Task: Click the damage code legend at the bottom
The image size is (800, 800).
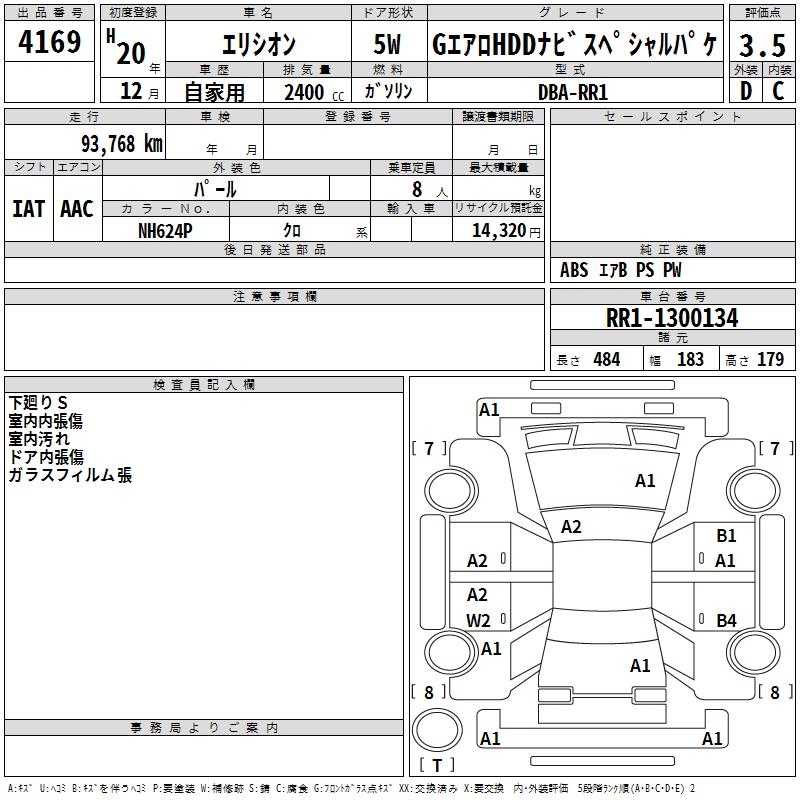Action: point(351,789)
